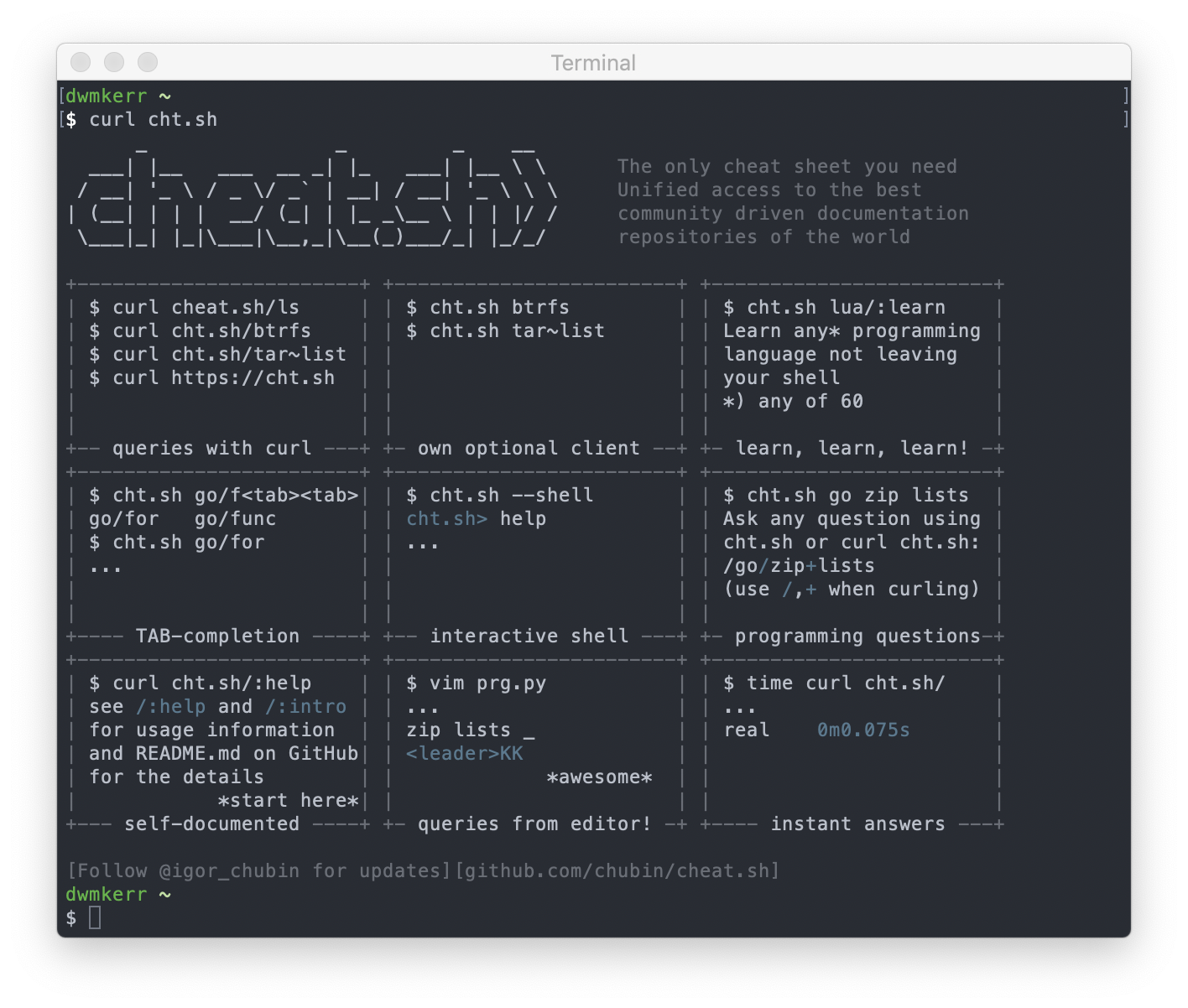Click the close window button in the title bar
The width and height of the screenshot is (1188, 1008).
coord(81,62)
